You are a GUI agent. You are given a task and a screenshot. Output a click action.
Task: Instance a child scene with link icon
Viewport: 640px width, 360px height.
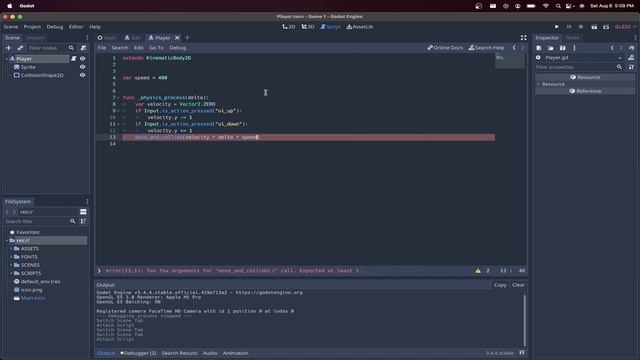20,48
